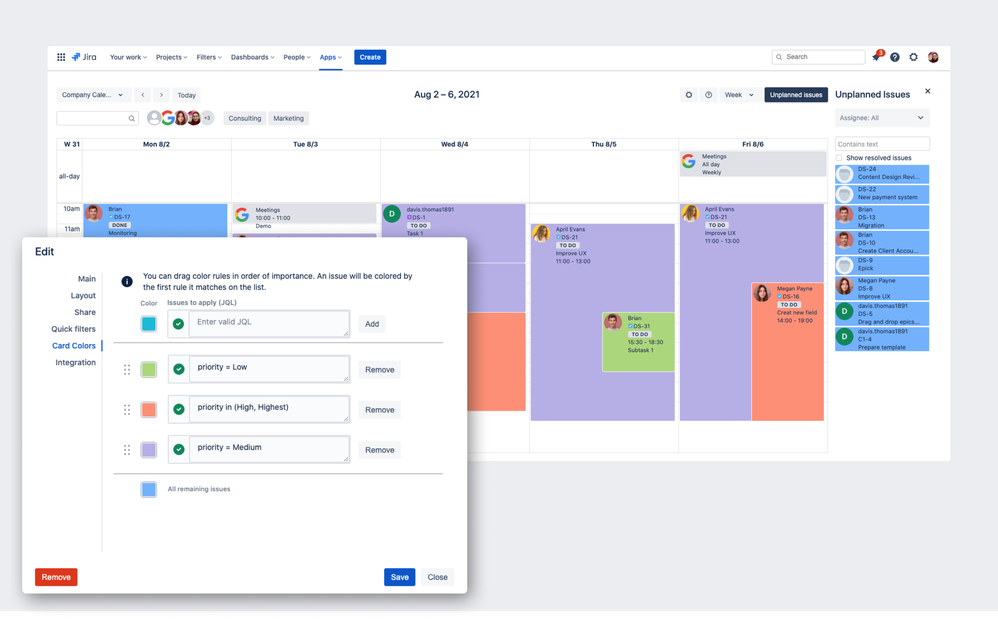Switch to the Card Colors section
This screenshot has height=619, width=998.
pos(72,345)
